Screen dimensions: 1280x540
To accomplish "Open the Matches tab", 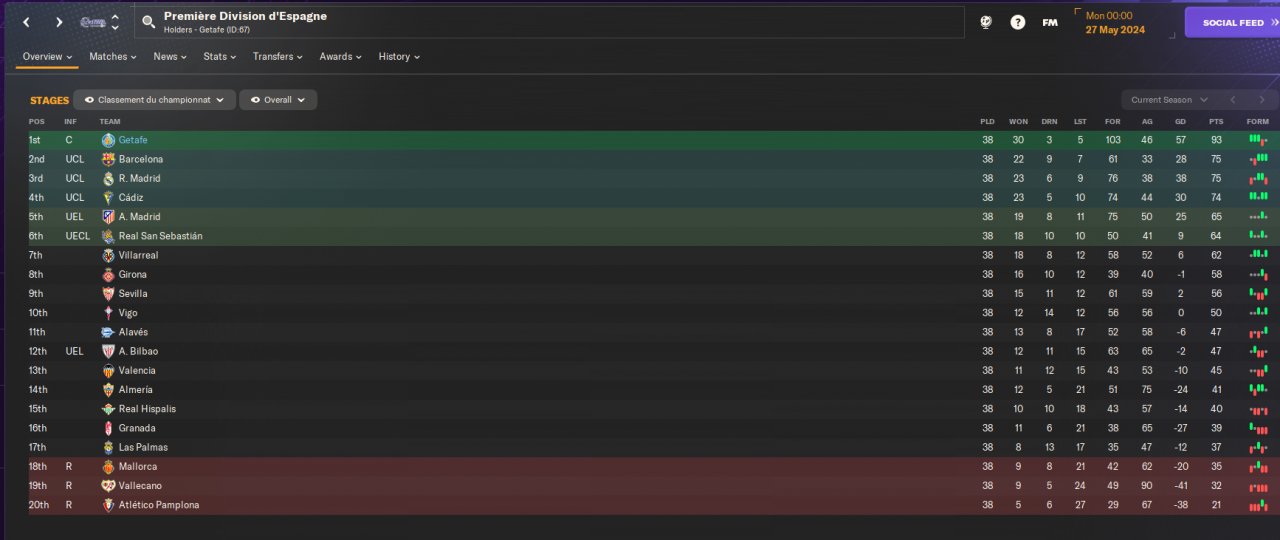I will [113, 57].
